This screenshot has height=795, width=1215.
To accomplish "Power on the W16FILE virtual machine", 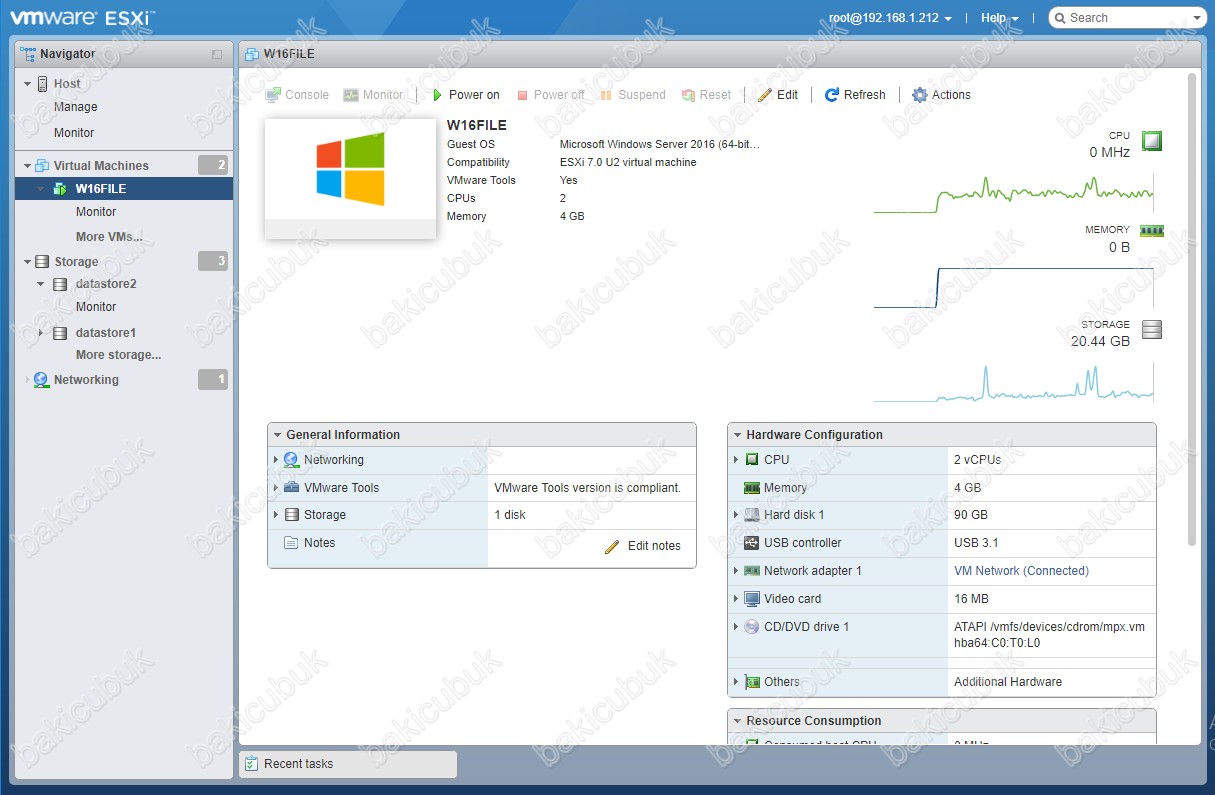I will coord(466,95).
